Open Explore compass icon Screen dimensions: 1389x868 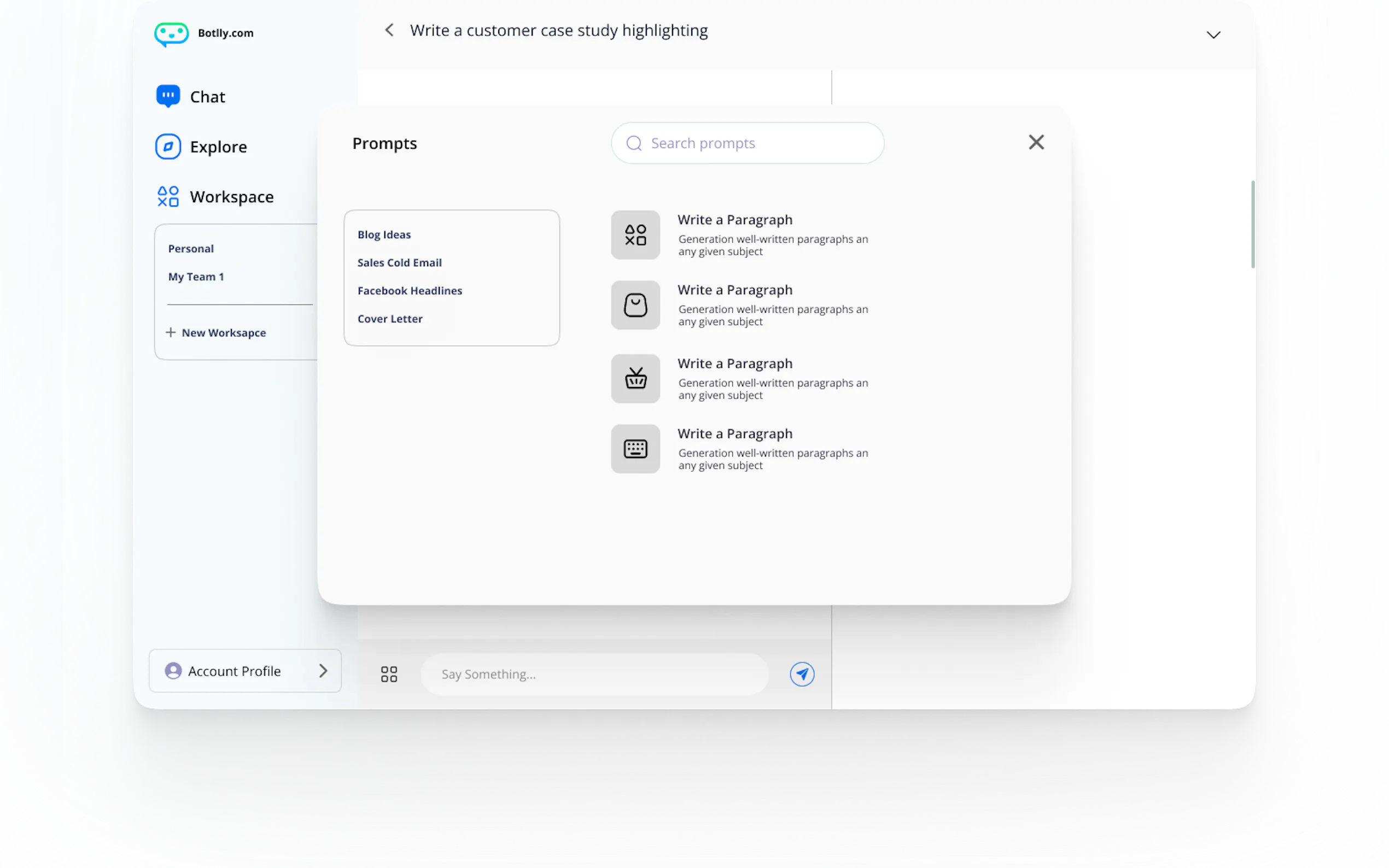click(x=168, y=146)
